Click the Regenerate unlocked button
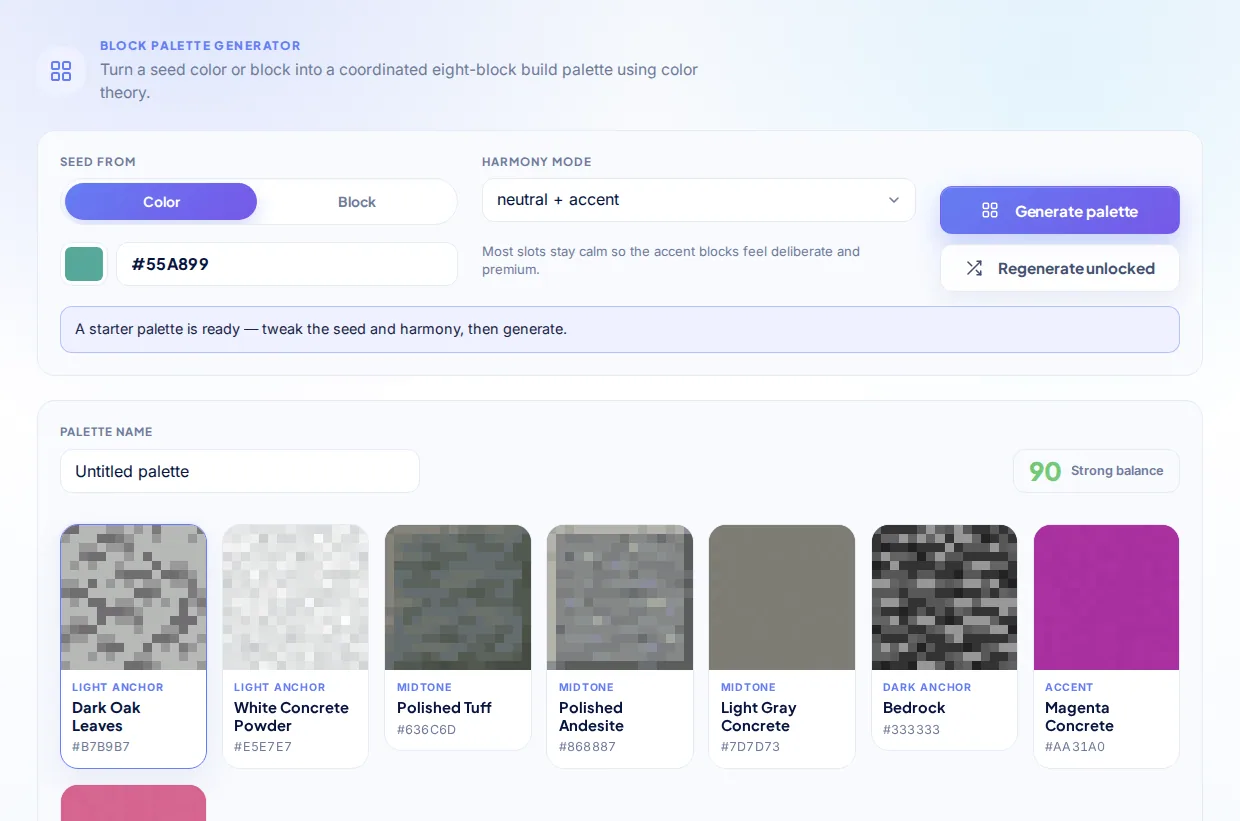The image size is (1240, 821). (1059, 268)
